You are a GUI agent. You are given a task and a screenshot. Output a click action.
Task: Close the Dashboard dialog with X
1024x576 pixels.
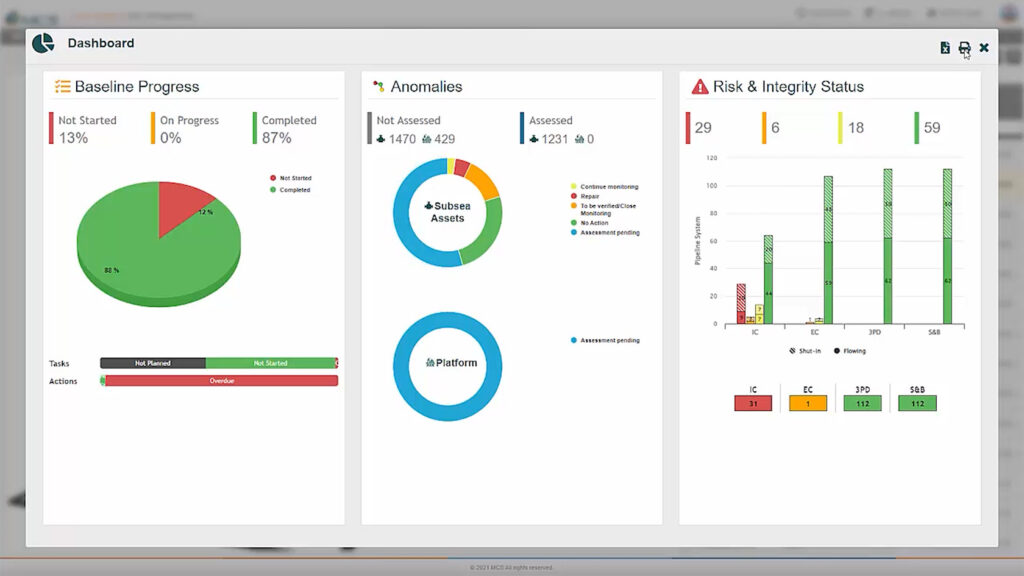click(x=984, y=48)
